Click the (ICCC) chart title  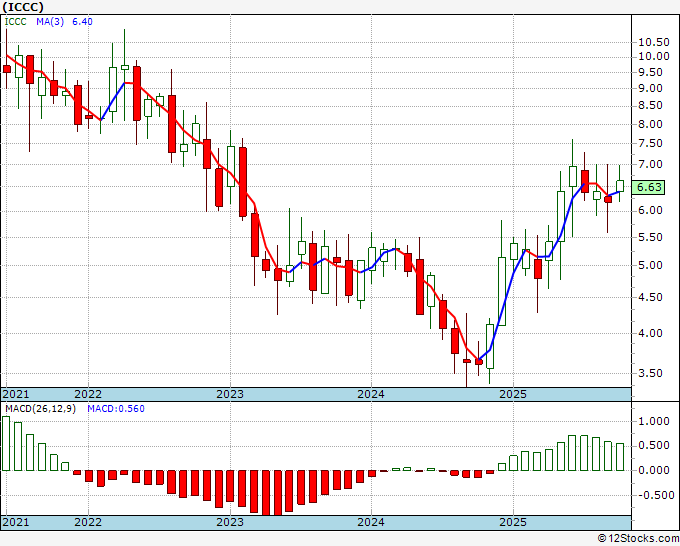[x=23, y=7]
